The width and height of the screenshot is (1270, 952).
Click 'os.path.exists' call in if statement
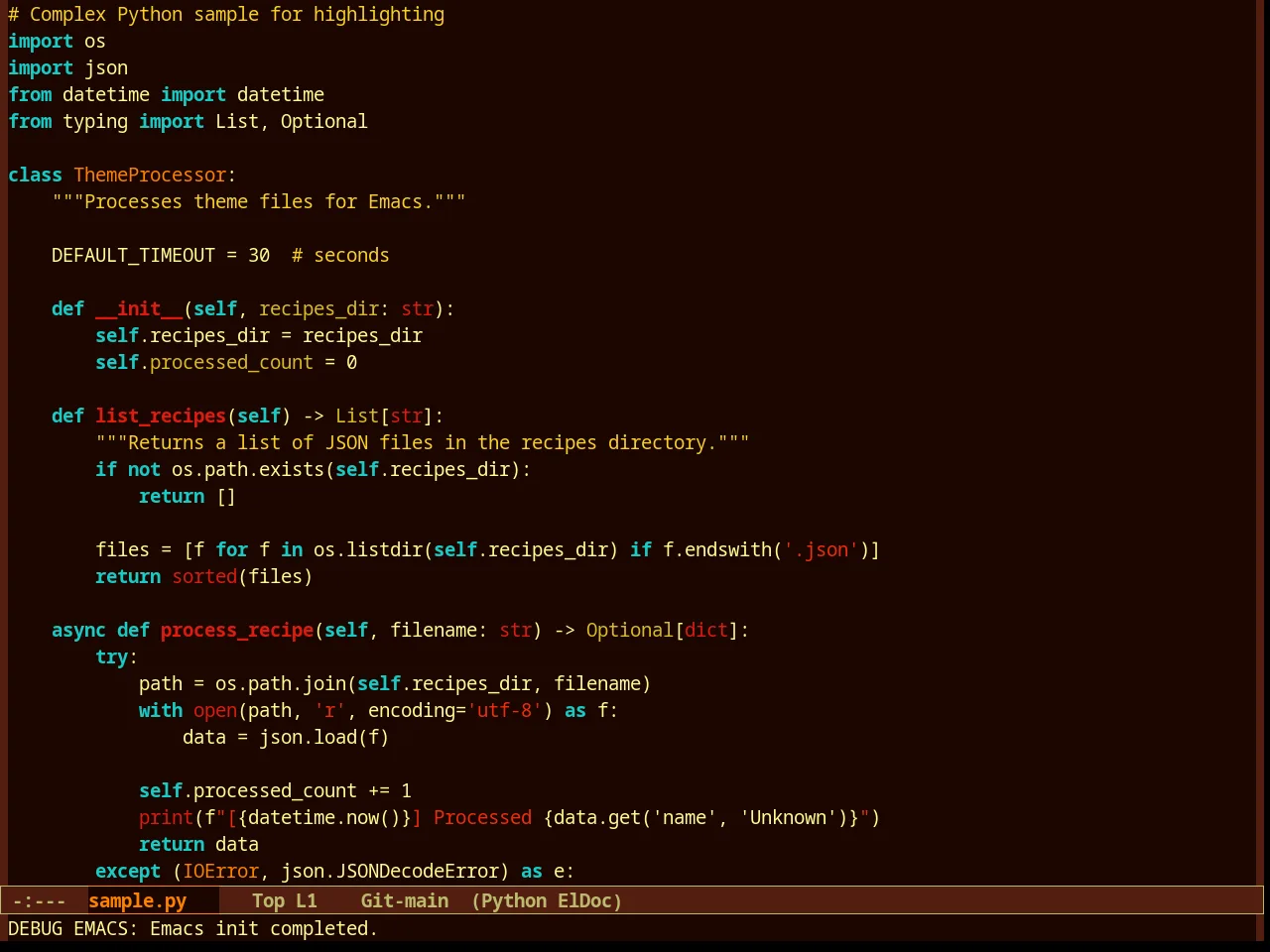pyautogui.click(x=248, y=469)
